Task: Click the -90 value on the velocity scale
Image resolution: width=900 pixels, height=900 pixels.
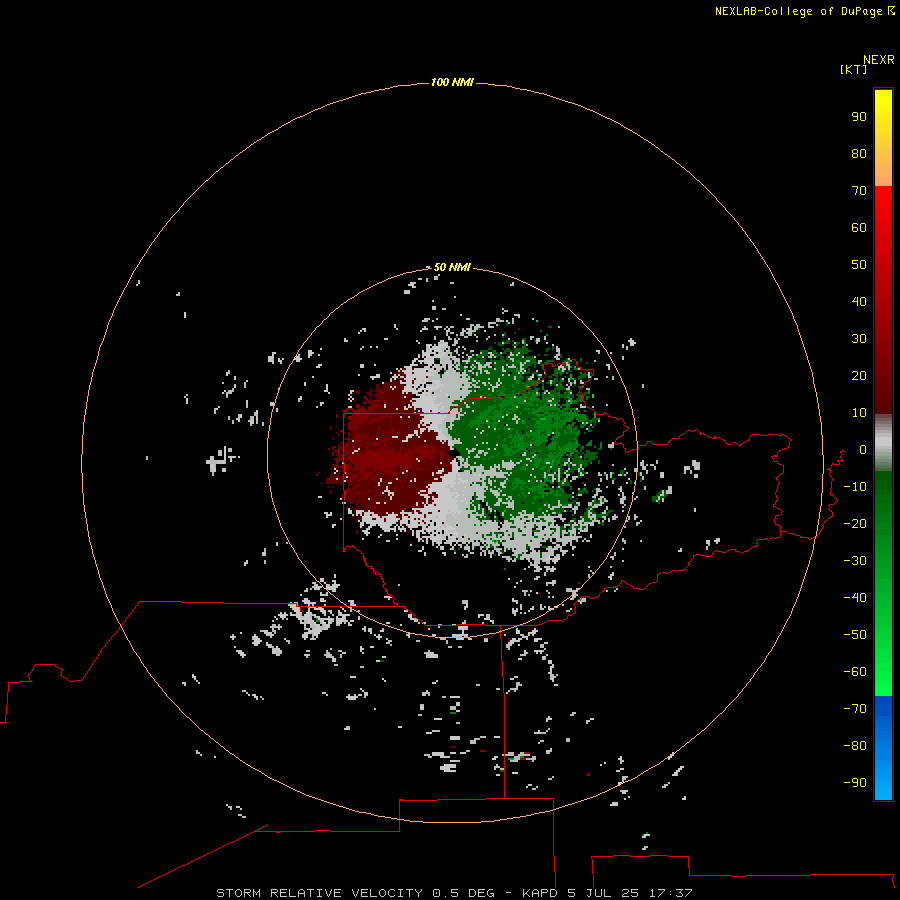Action: (855, 782)
